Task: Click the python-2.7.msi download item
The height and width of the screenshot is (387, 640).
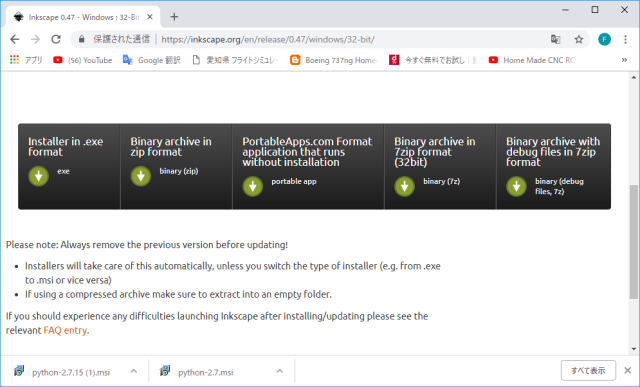Action: [x=205, y=372]
